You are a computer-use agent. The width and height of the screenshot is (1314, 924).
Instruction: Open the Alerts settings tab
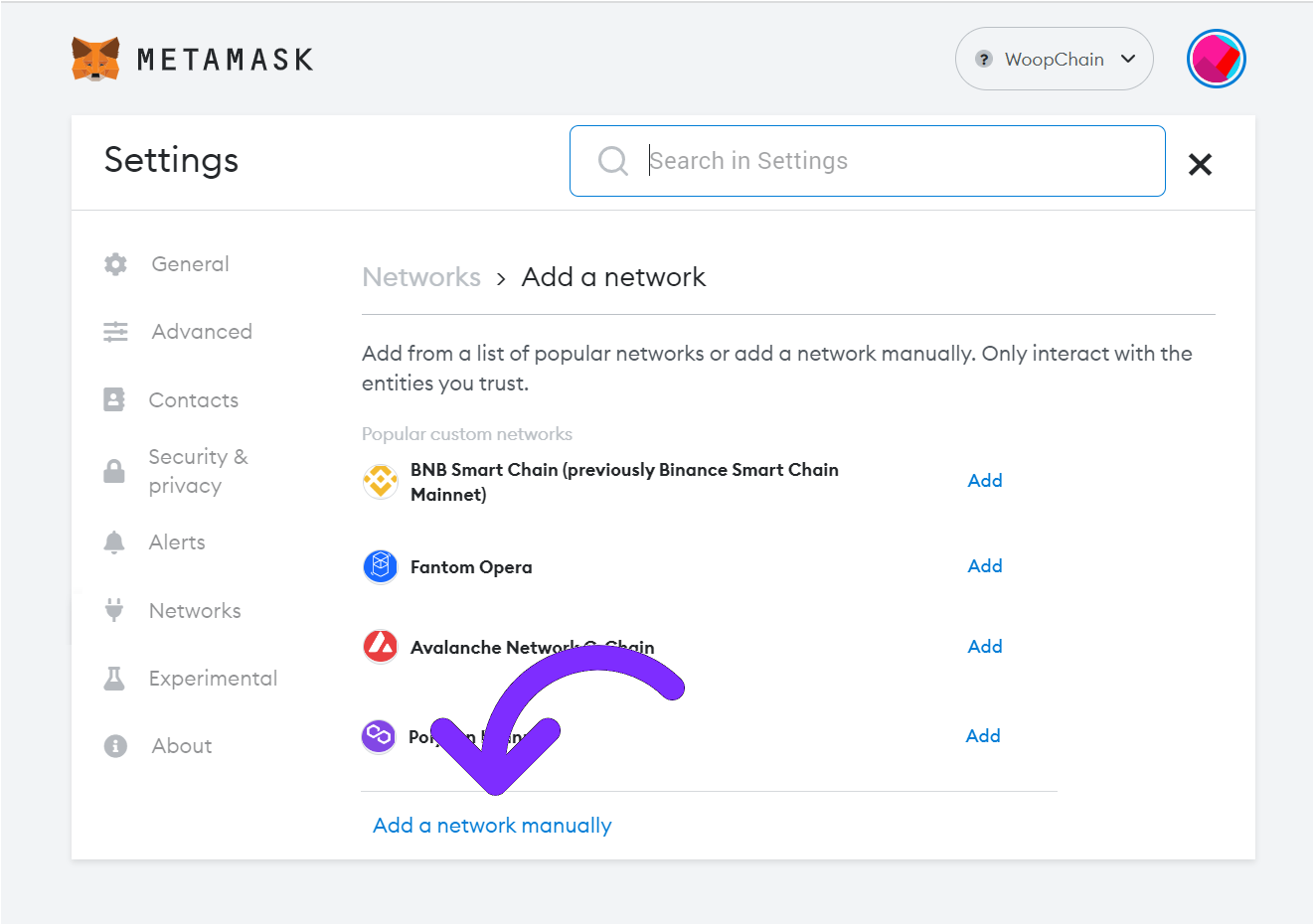click(x=177, y=542)
